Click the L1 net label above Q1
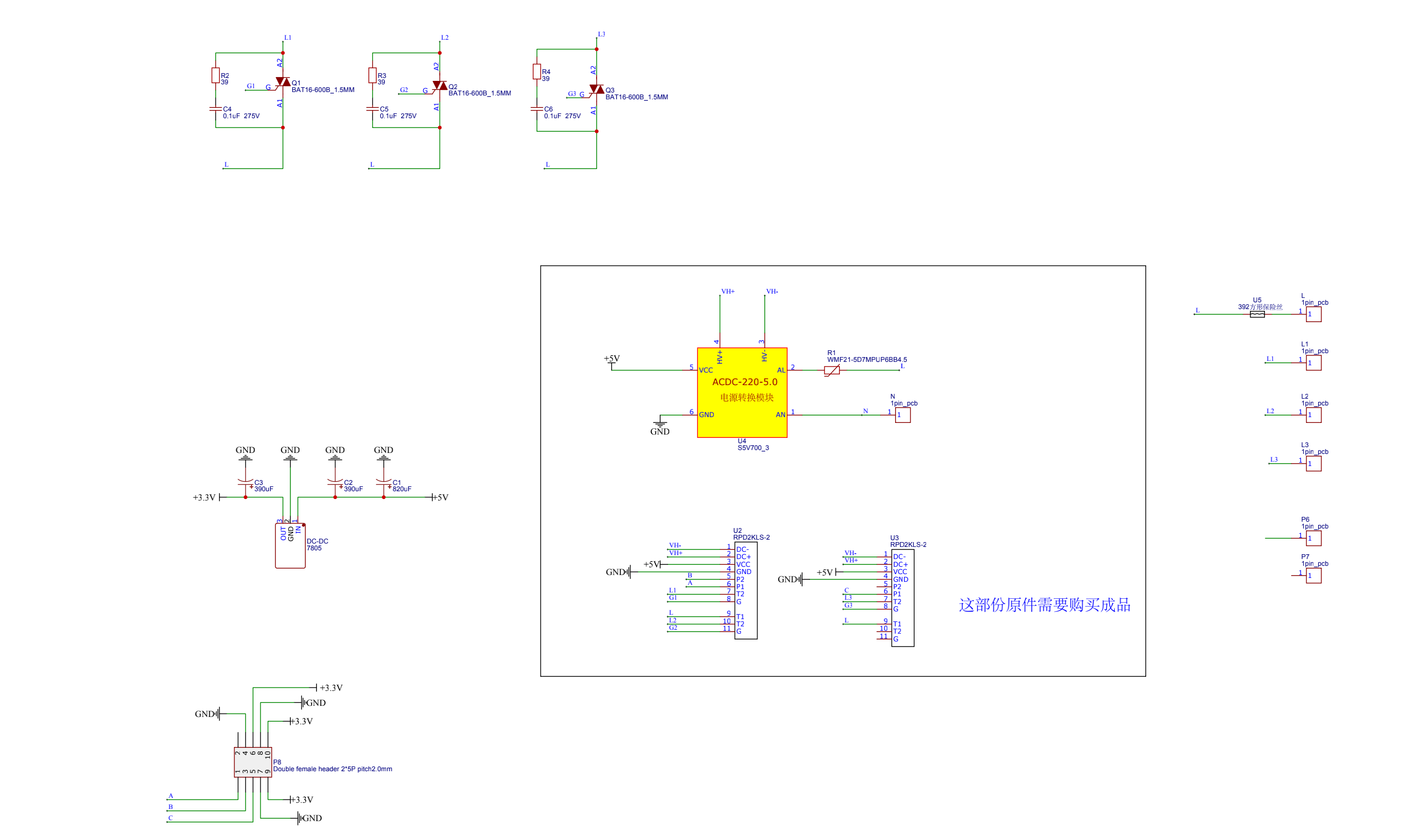Viewport: 1420px width, 840px height. (287, 37)
